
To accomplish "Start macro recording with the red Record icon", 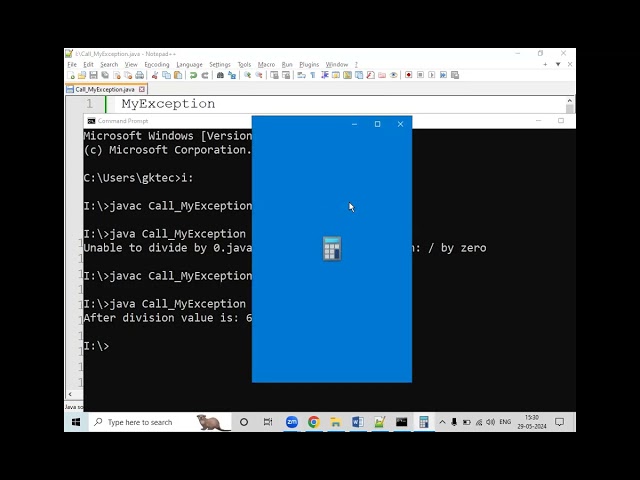I will coord(409,75).
